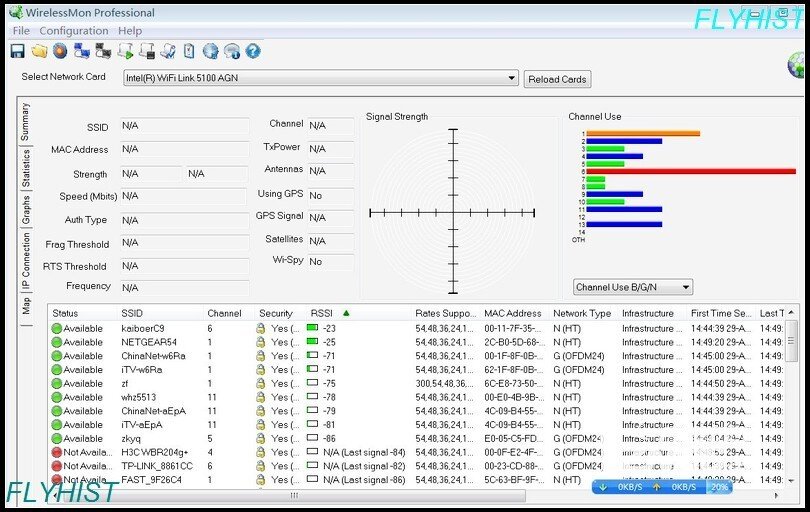Sort the list by Channel column header
Screen dimensions: 810x512
tap(224, 313)
